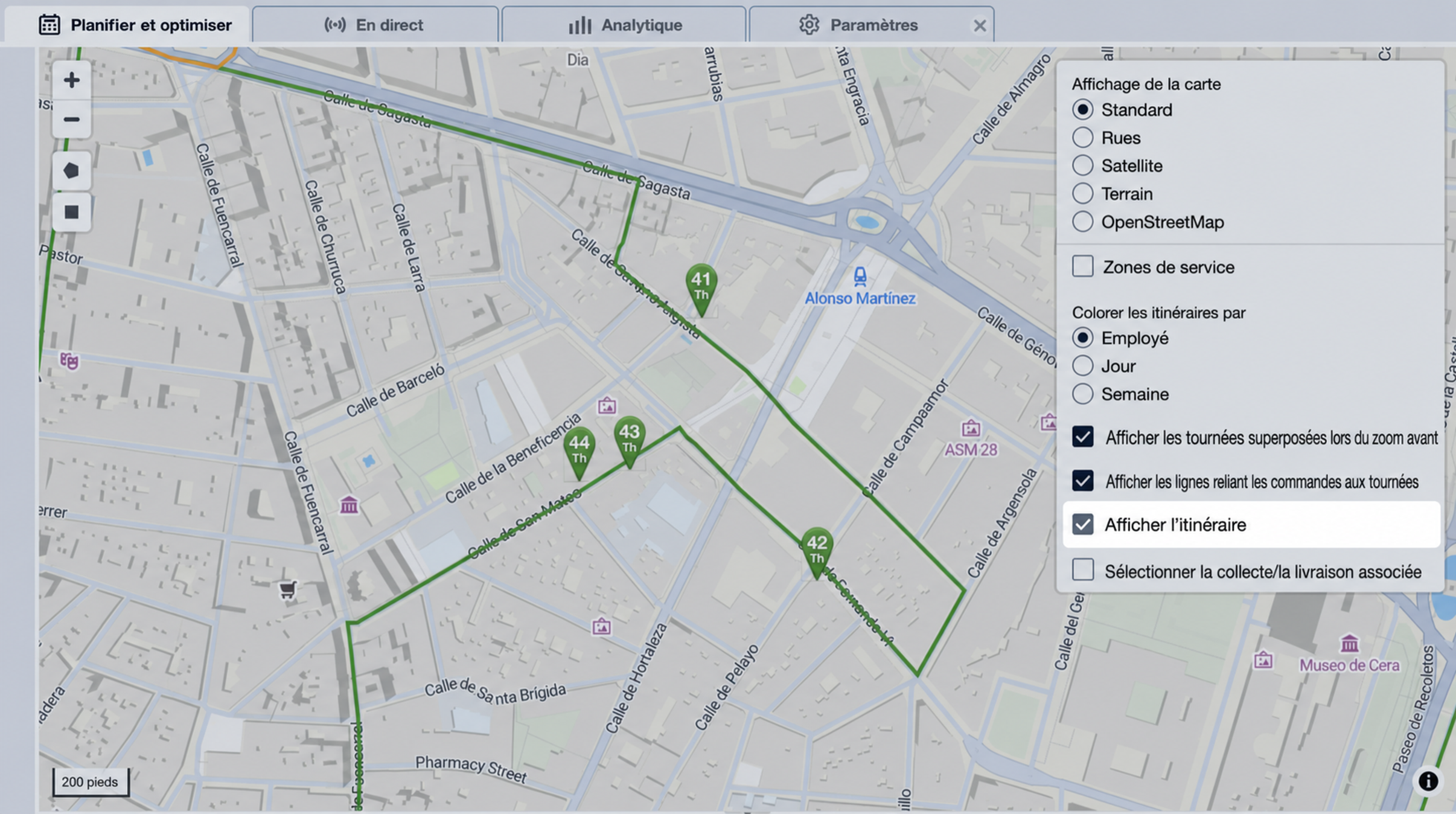Click map stop marker 41 Th
The width and height of the screenshot is (1456, 814).
(701, 289)
